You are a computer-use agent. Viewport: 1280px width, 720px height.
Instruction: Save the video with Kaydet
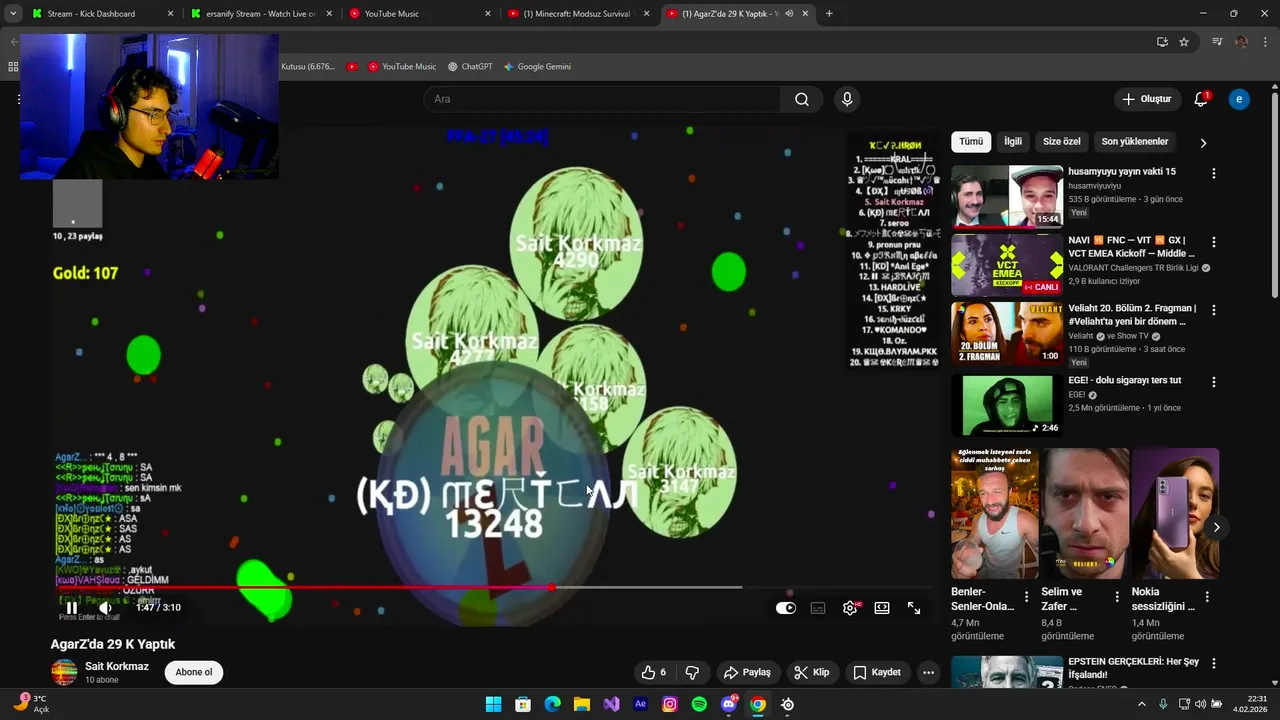pyautogui.click(x=877, y=672)
